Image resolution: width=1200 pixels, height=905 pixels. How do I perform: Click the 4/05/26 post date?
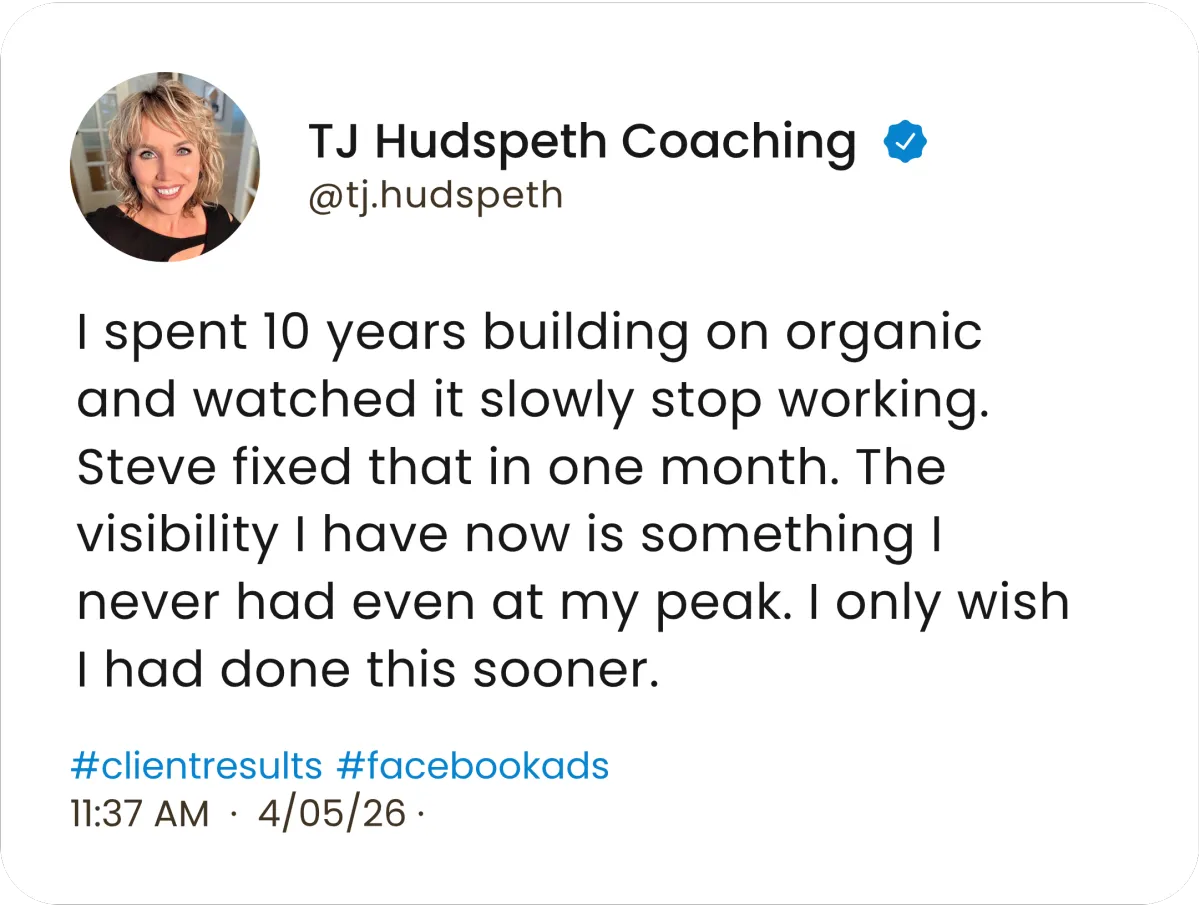(332, 814)
